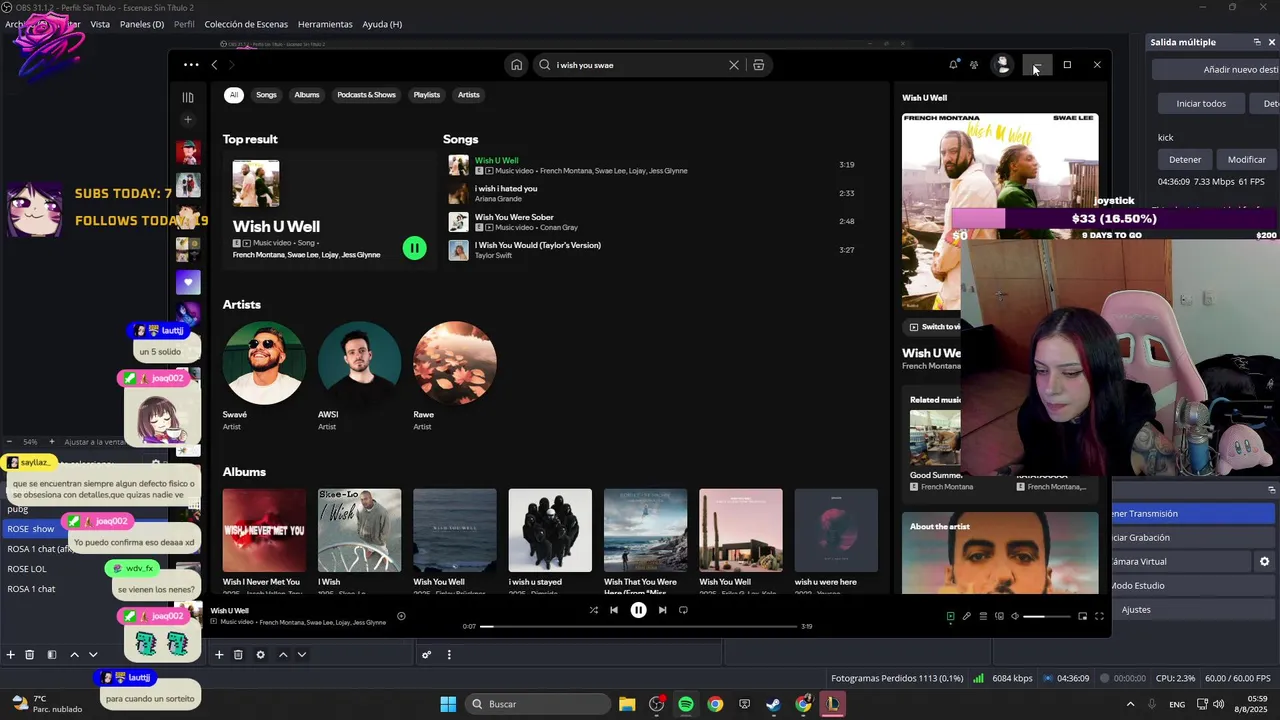This screenshot has width=1280, height=720.
Task: Open artist Swavé card
Action: [264, 376]
